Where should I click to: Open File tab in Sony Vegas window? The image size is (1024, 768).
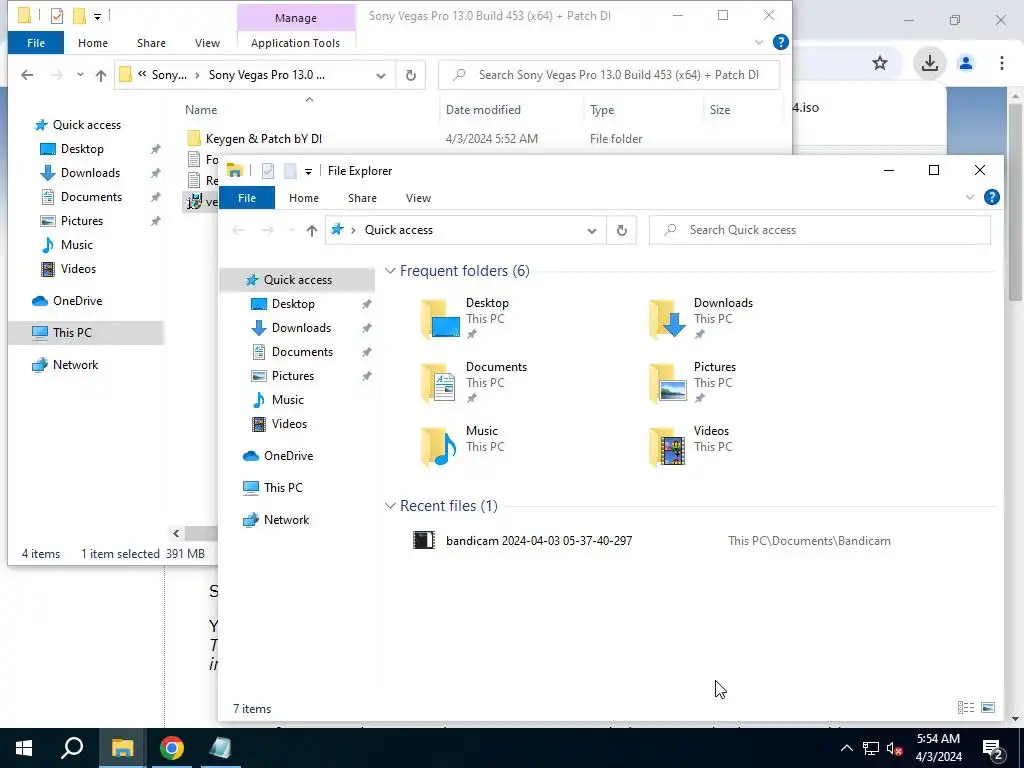coord(36,43)
